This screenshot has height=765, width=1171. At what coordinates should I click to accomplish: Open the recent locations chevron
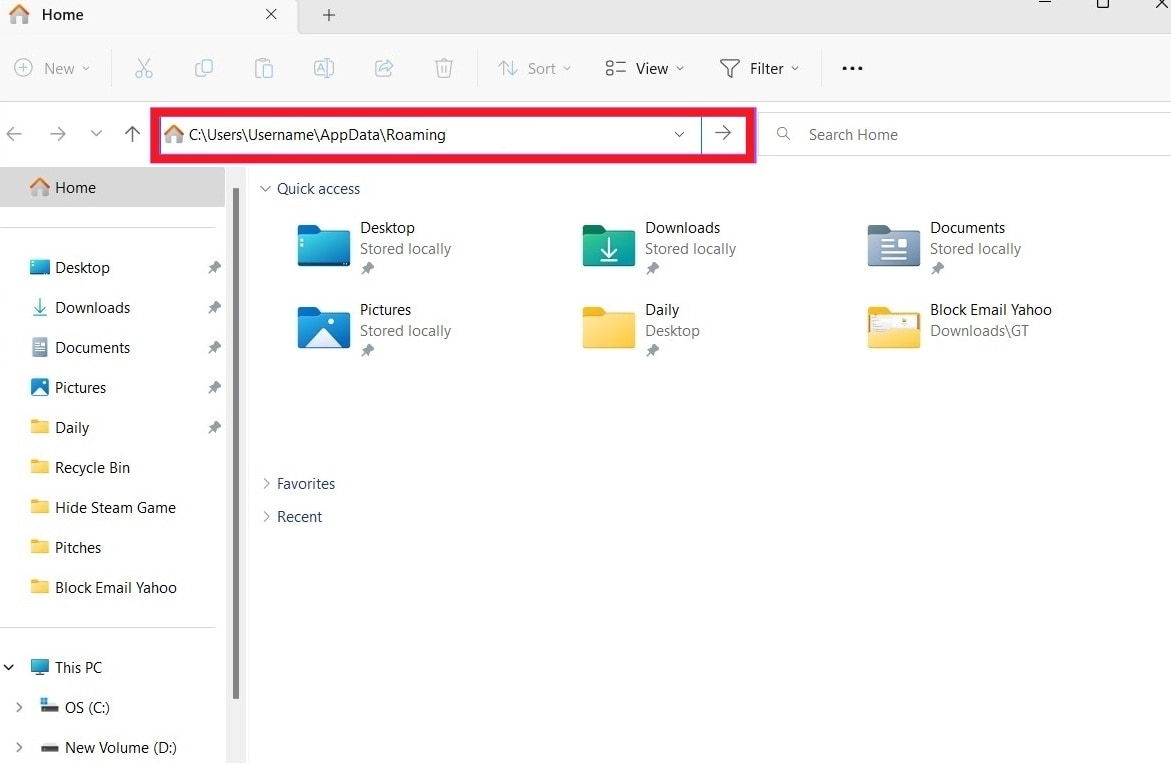[96, 134]
